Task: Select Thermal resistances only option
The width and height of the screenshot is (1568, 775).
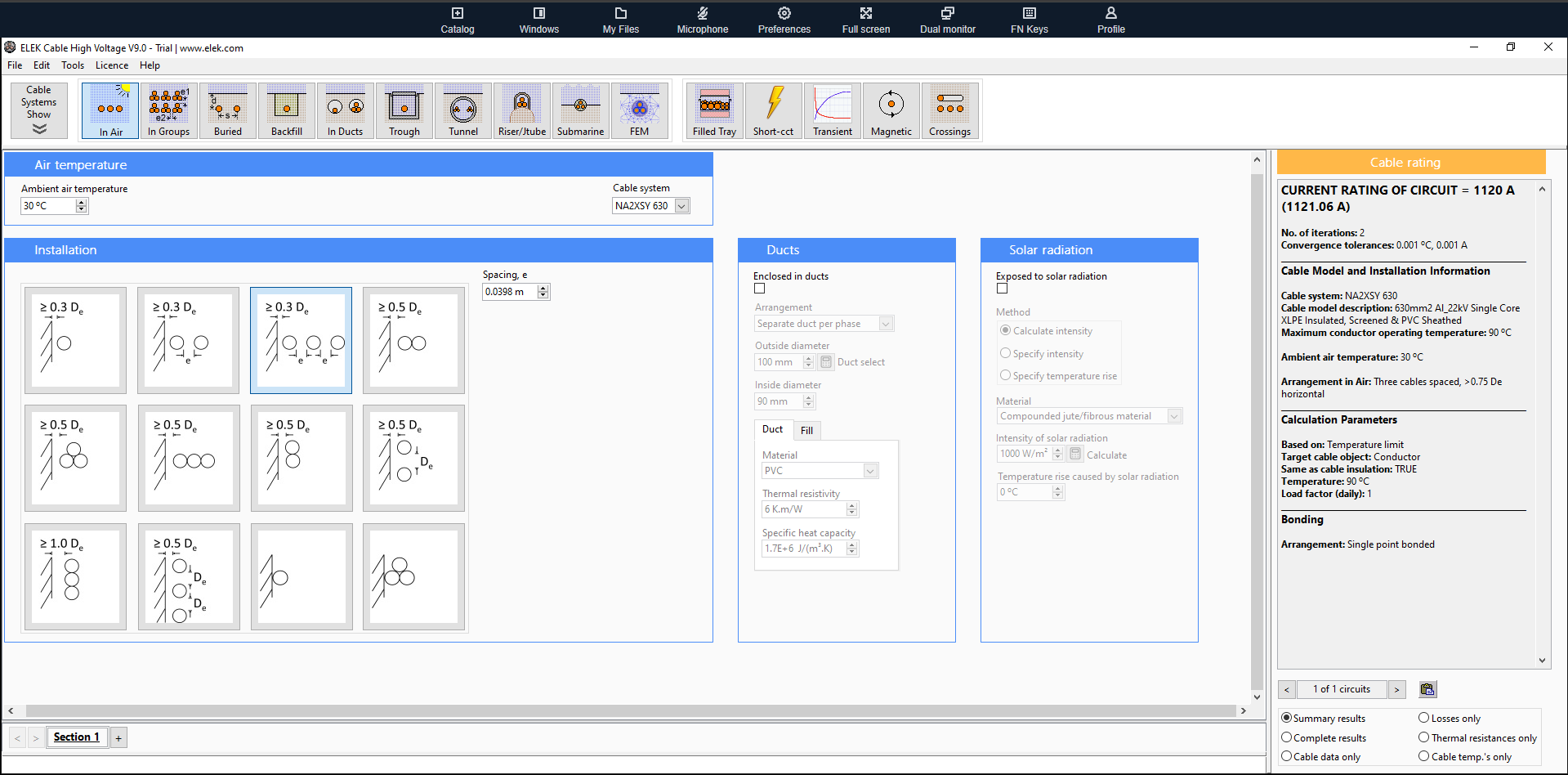Action: (x=1424, y=737)
